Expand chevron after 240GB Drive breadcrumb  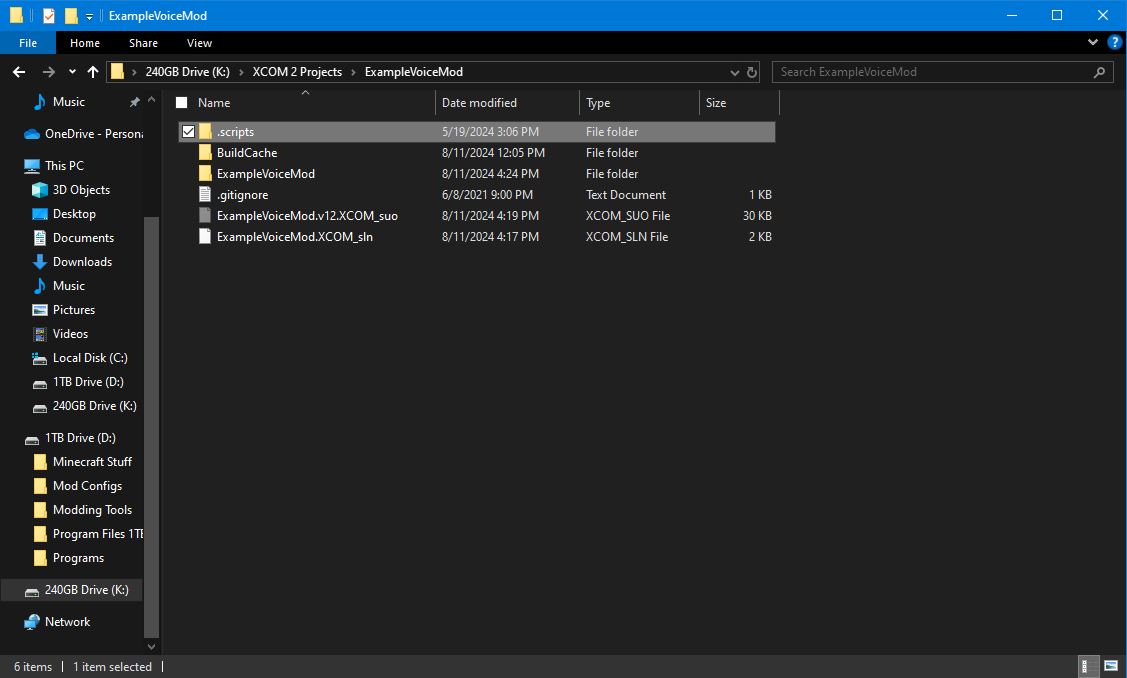[241, 72]
